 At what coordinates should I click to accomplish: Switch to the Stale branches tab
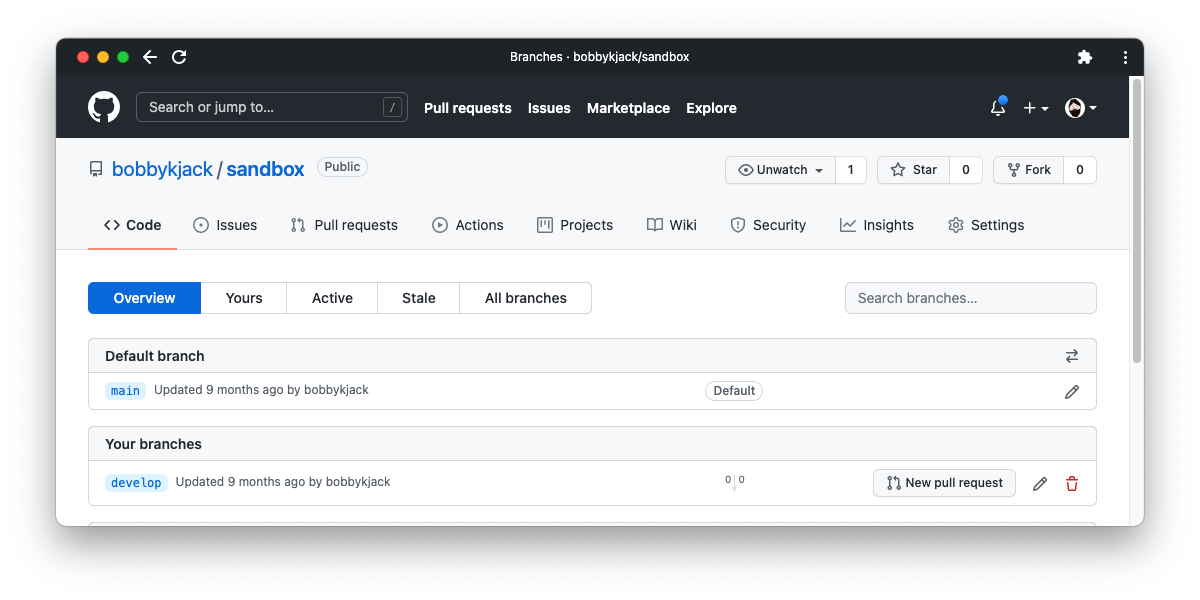click(418, 297)
